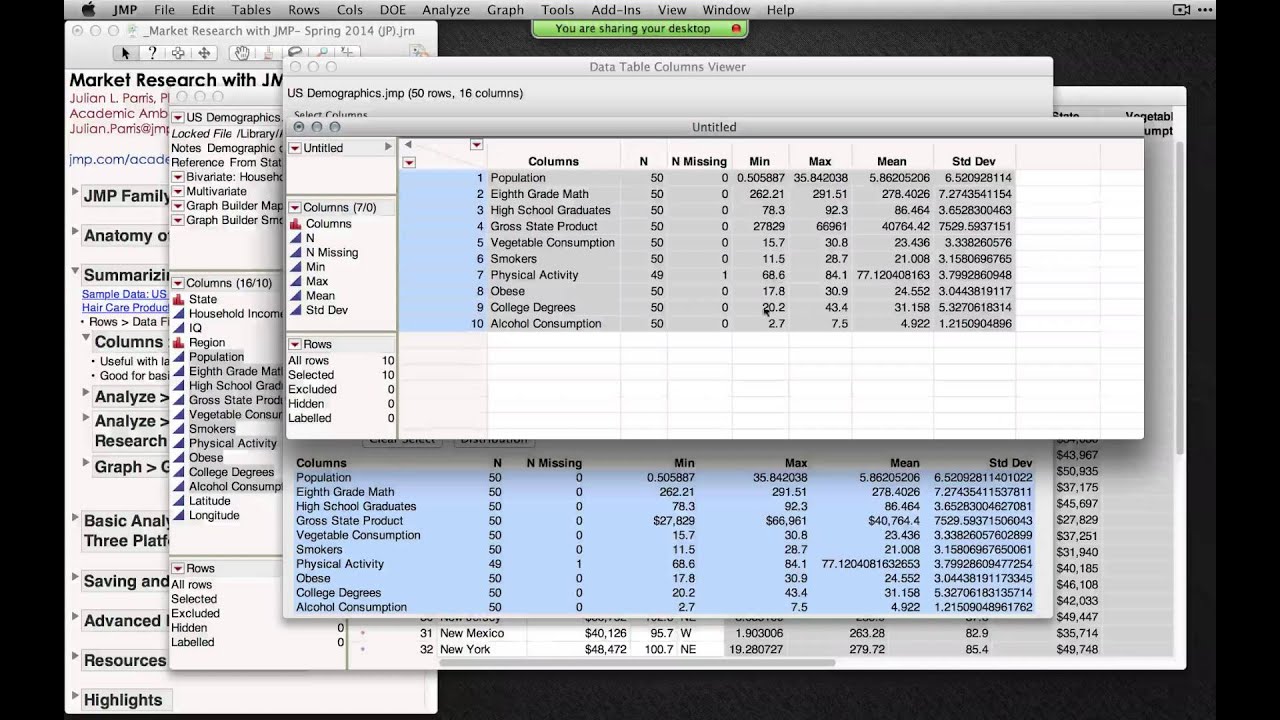The height and width of the screenshot is (720, 1280).
Task: Open the Hair Care Product link
Action: click(125, 308)
